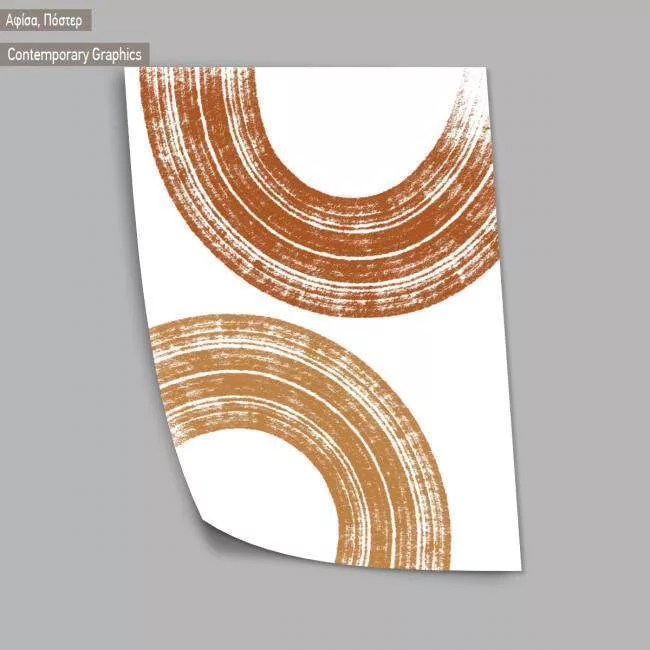This screenshot has width=650, height=650.
Task: Open the poster product image
Action: point(320,320)
